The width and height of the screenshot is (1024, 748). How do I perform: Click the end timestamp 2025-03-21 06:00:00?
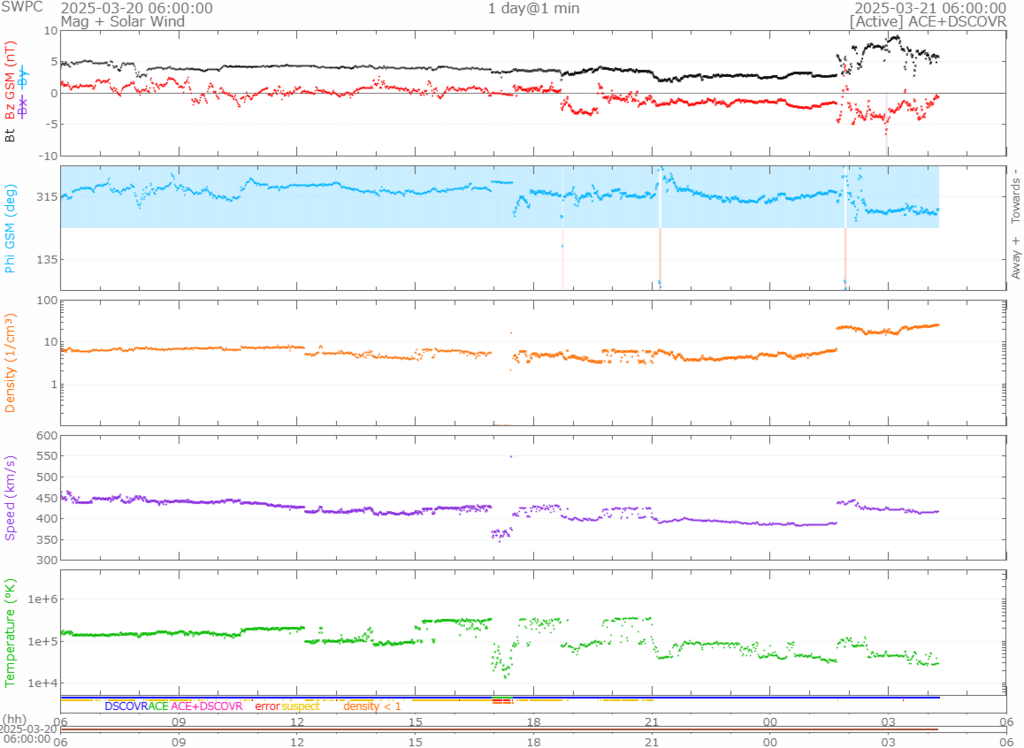[x=937, y=8]
